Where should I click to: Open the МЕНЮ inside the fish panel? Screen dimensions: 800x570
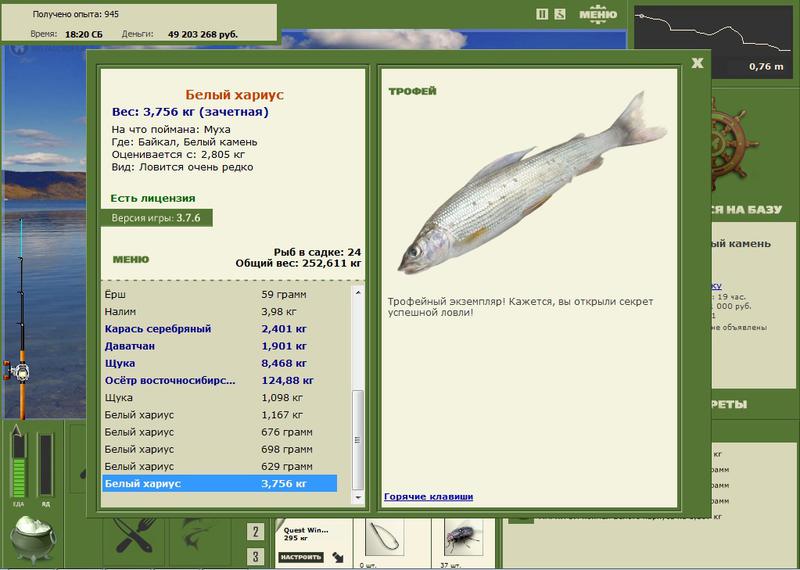[x=131, y=259]
